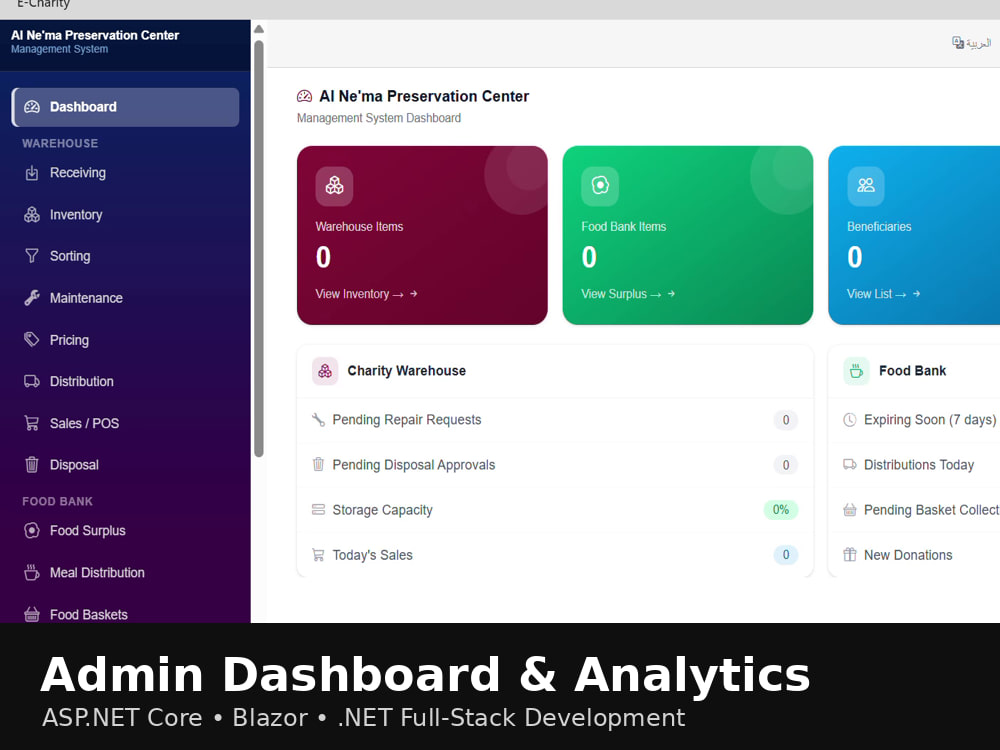The image size is (1000, 750).
Task: Click the clock icon beside Expiring Soon
Action: (x=849, y=420)
